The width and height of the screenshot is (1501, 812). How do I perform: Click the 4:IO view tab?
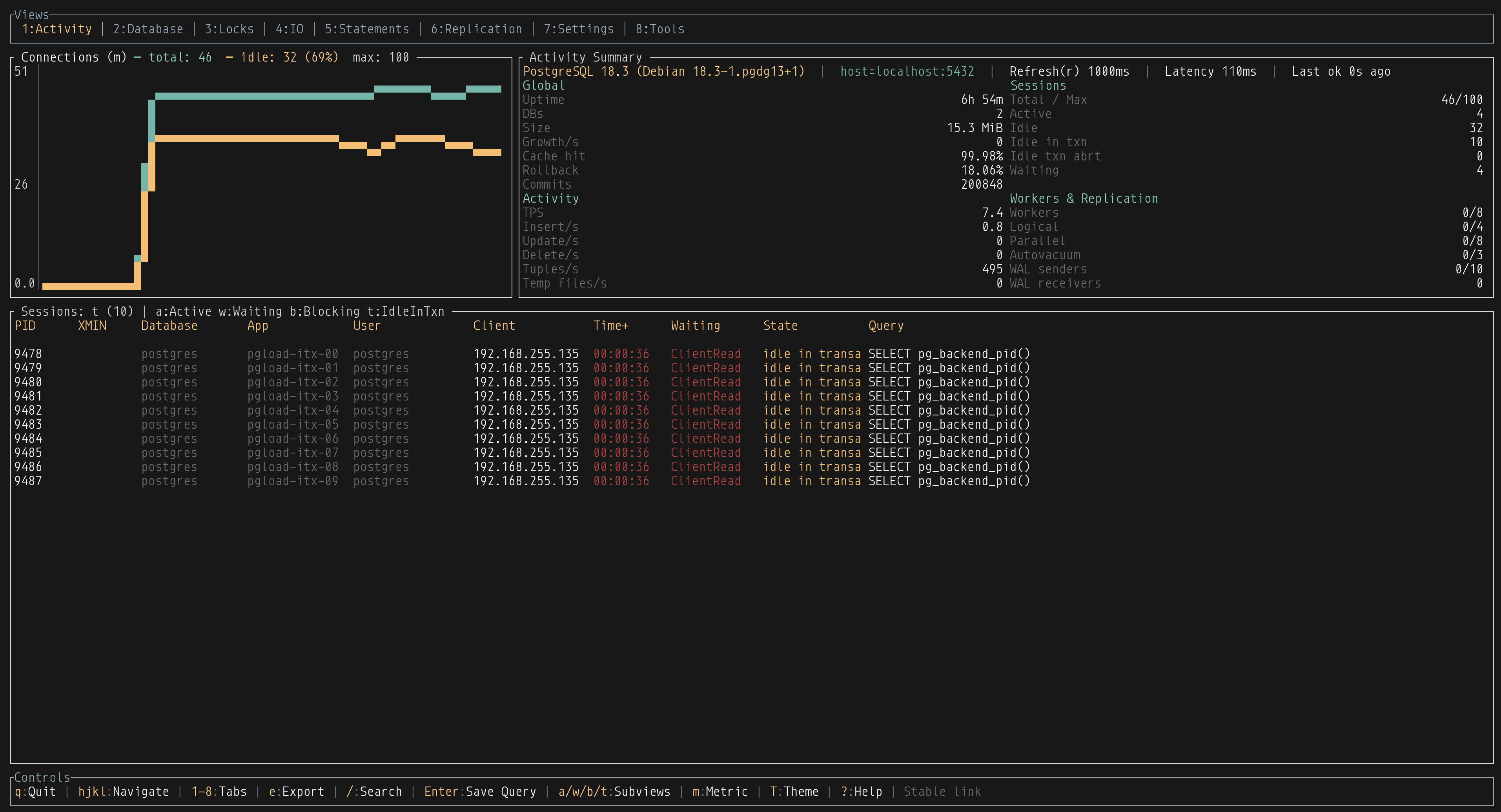coord(289,29)
